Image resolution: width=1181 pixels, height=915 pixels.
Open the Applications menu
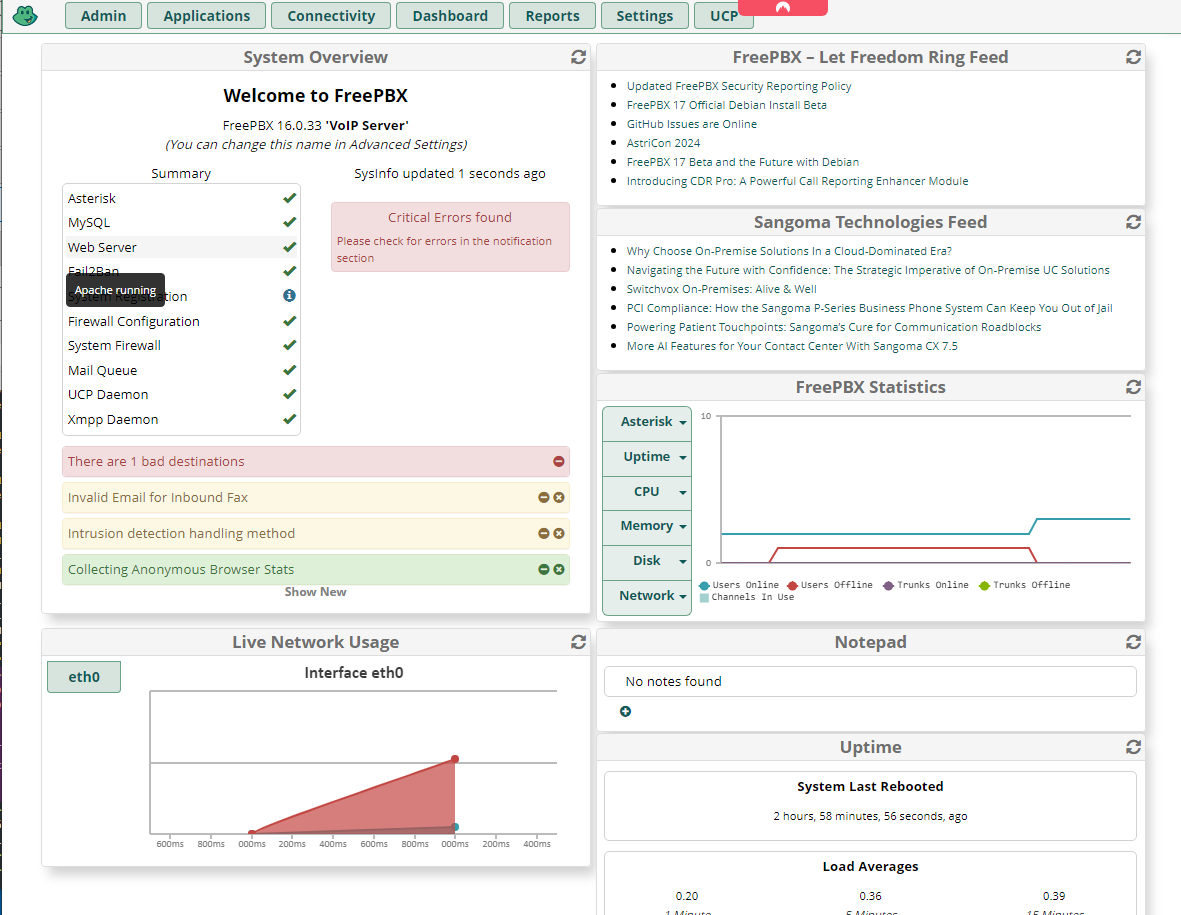click(206, 16)
